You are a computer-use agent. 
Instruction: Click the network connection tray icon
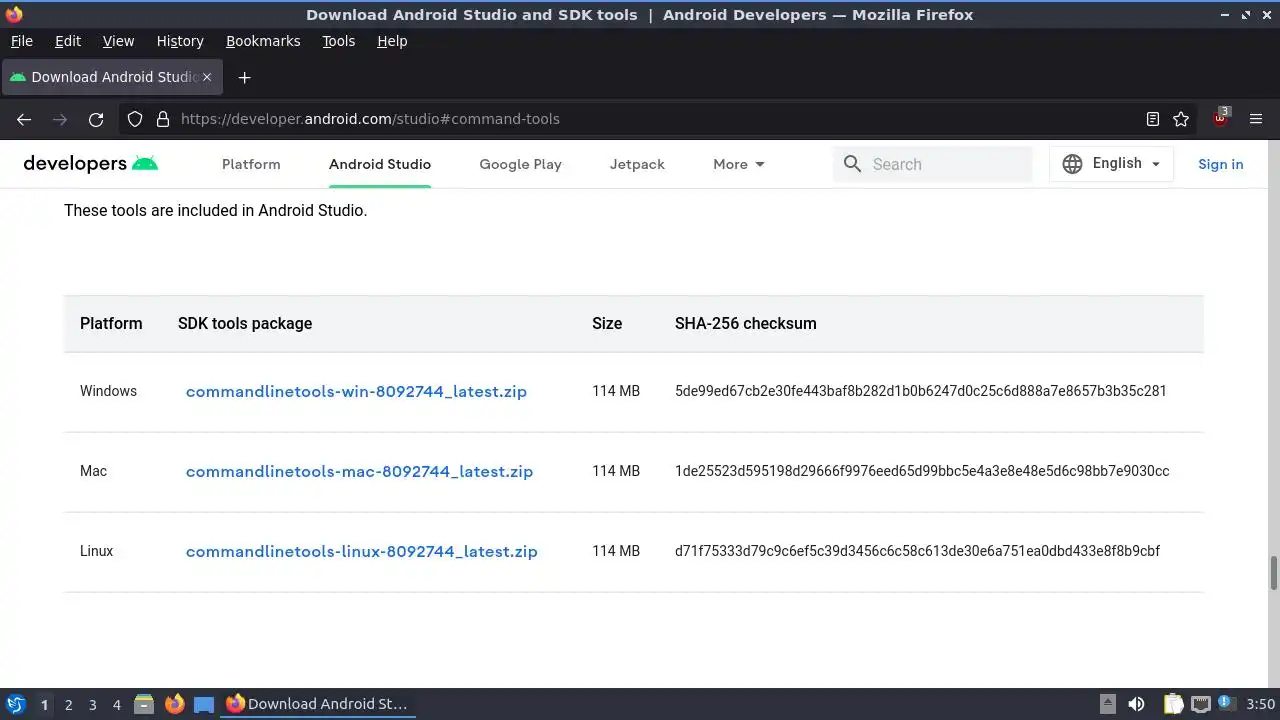tap(1201, 704)
